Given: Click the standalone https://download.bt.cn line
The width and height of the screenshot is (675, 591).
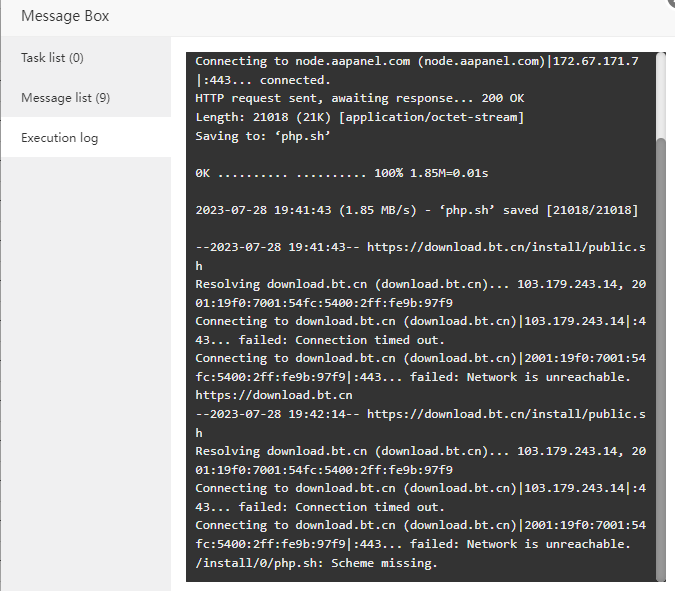Looking at the screenshot, I should [273, 395].
